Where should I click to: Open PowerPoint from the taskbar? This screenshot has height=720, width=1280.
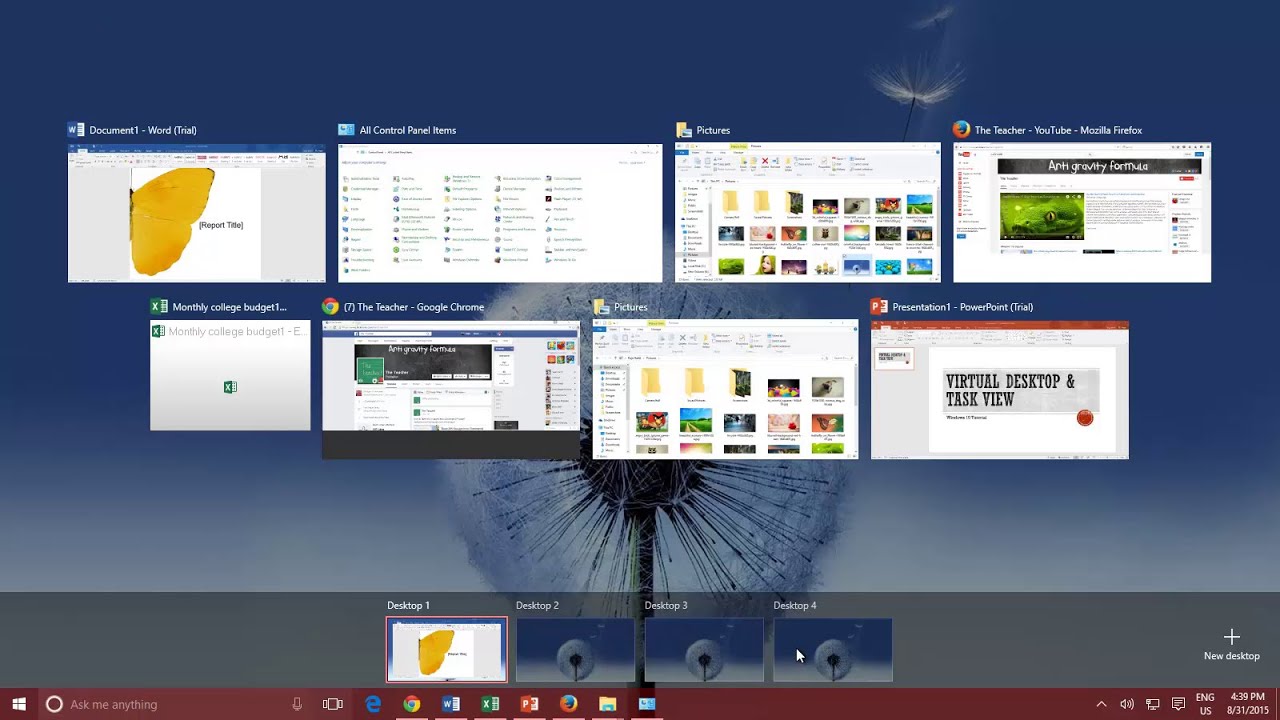529,704
